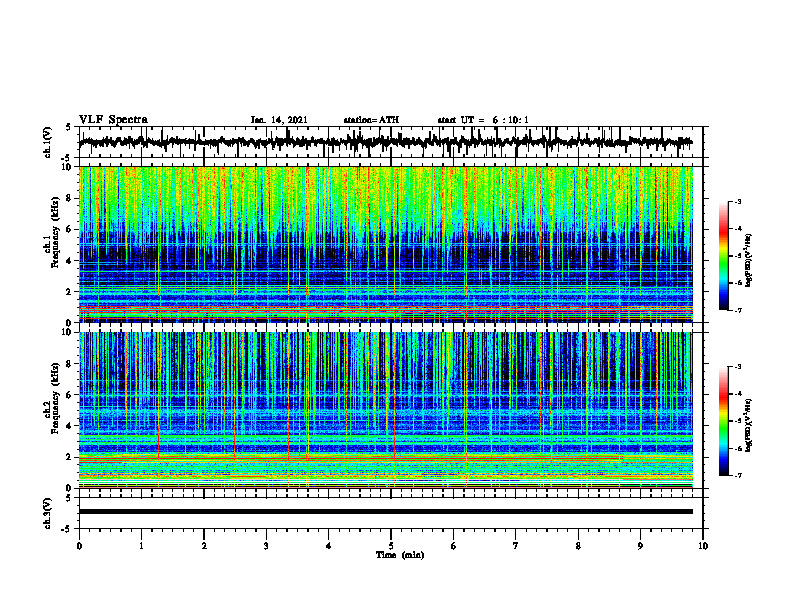Click time axis tick label "8"
This screenshot has height=612, width=792.
[578, 546]
